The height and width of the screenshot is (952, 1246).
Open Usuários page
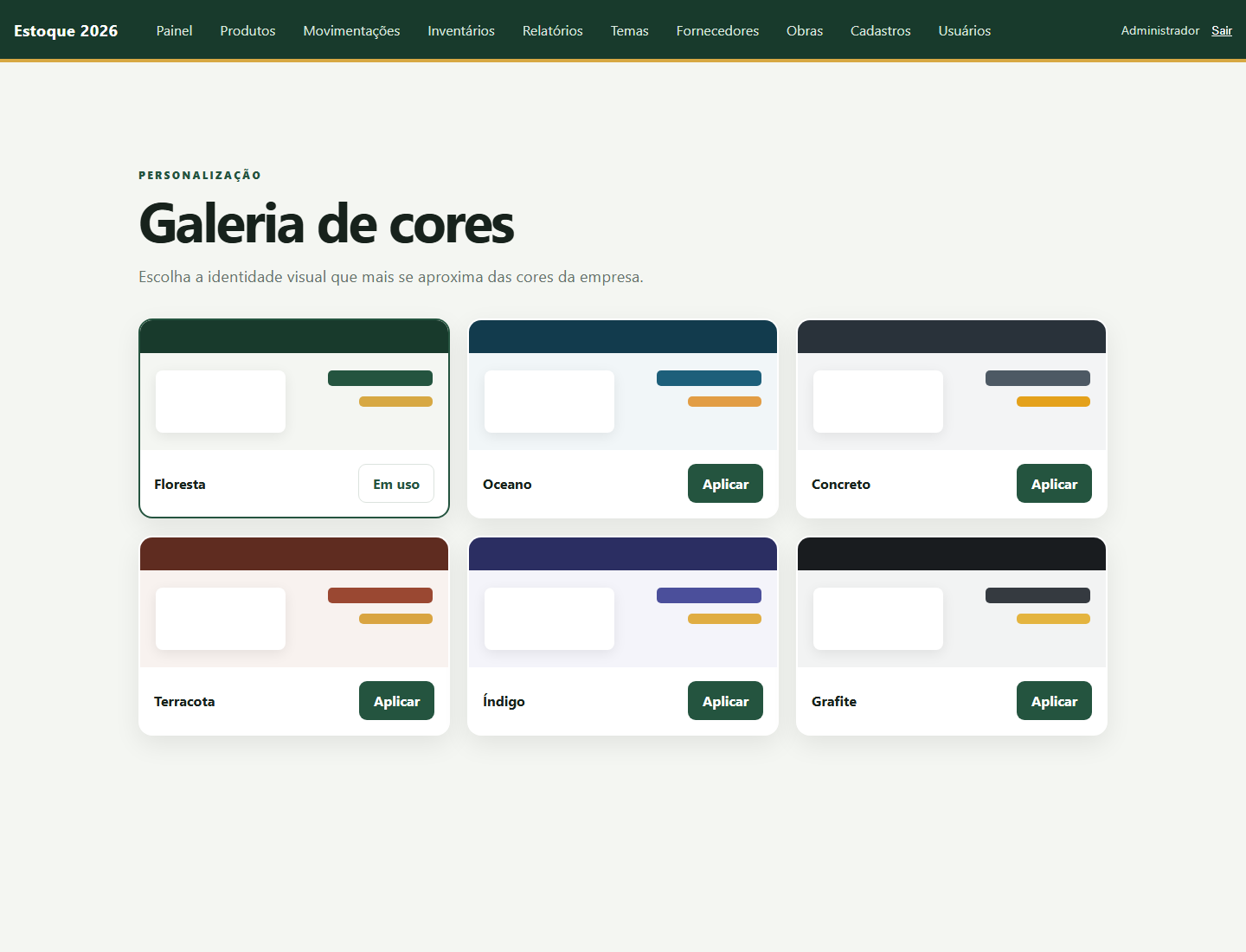tap(965, 30)
